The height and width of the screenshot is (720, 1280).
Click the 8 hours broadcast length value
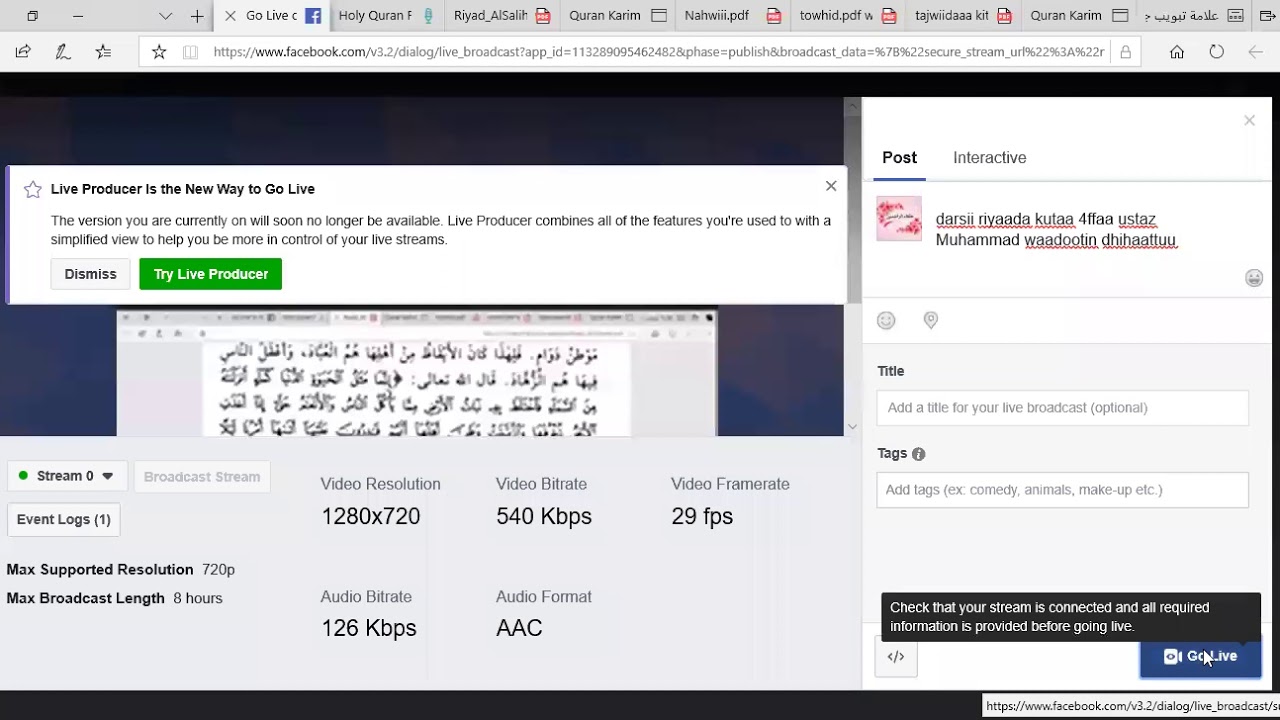pyautogui.click(x=198, y=598)
